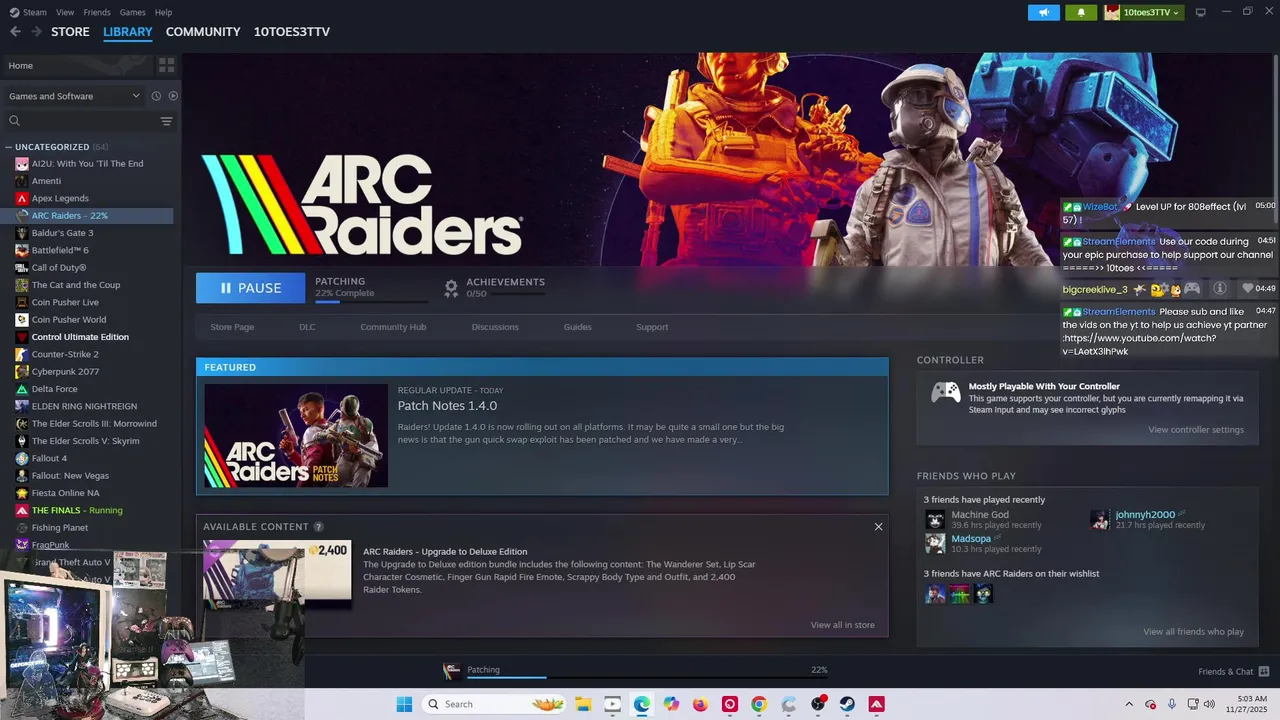Click View all in store link
Image resolution: width=1280 pixels, height=720 pixels.
click(x=842, y=625)
